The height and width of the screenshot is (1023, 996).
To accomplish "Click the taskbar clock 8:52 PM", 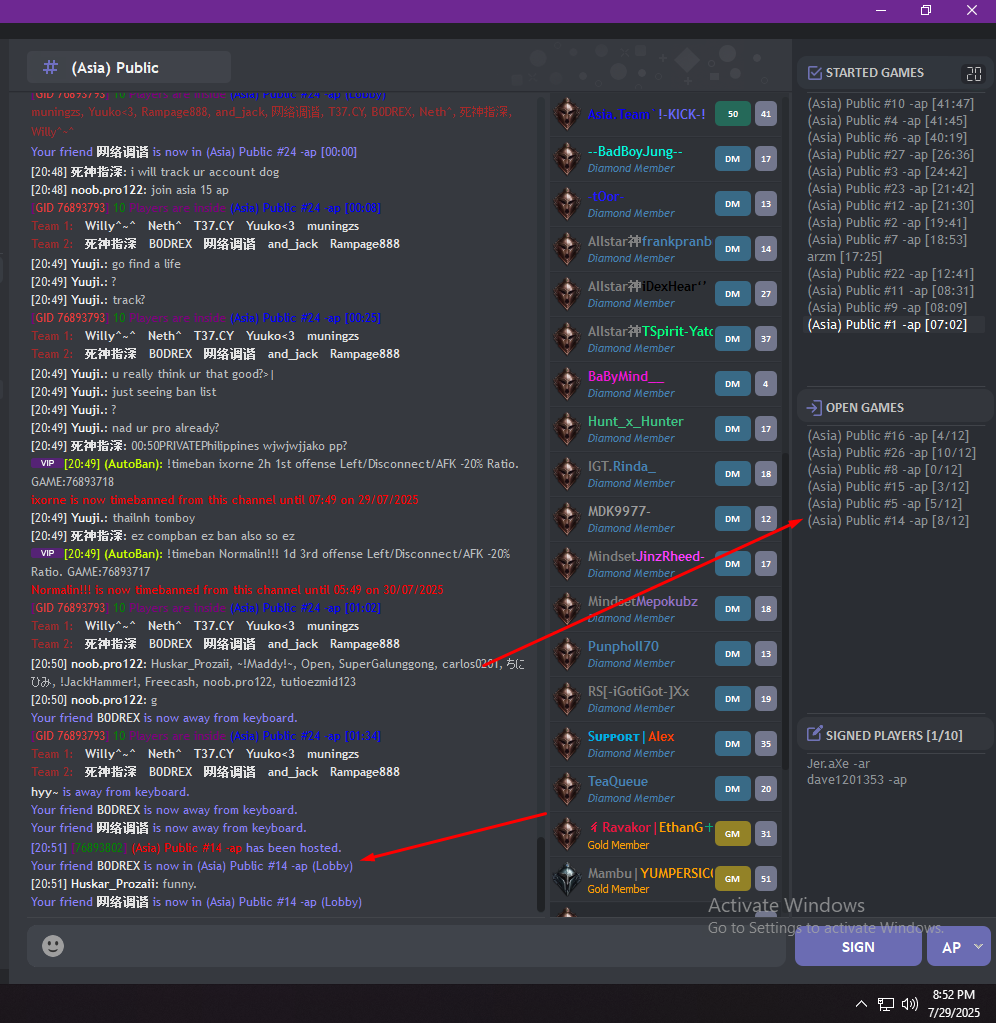I will coord(954,995).
